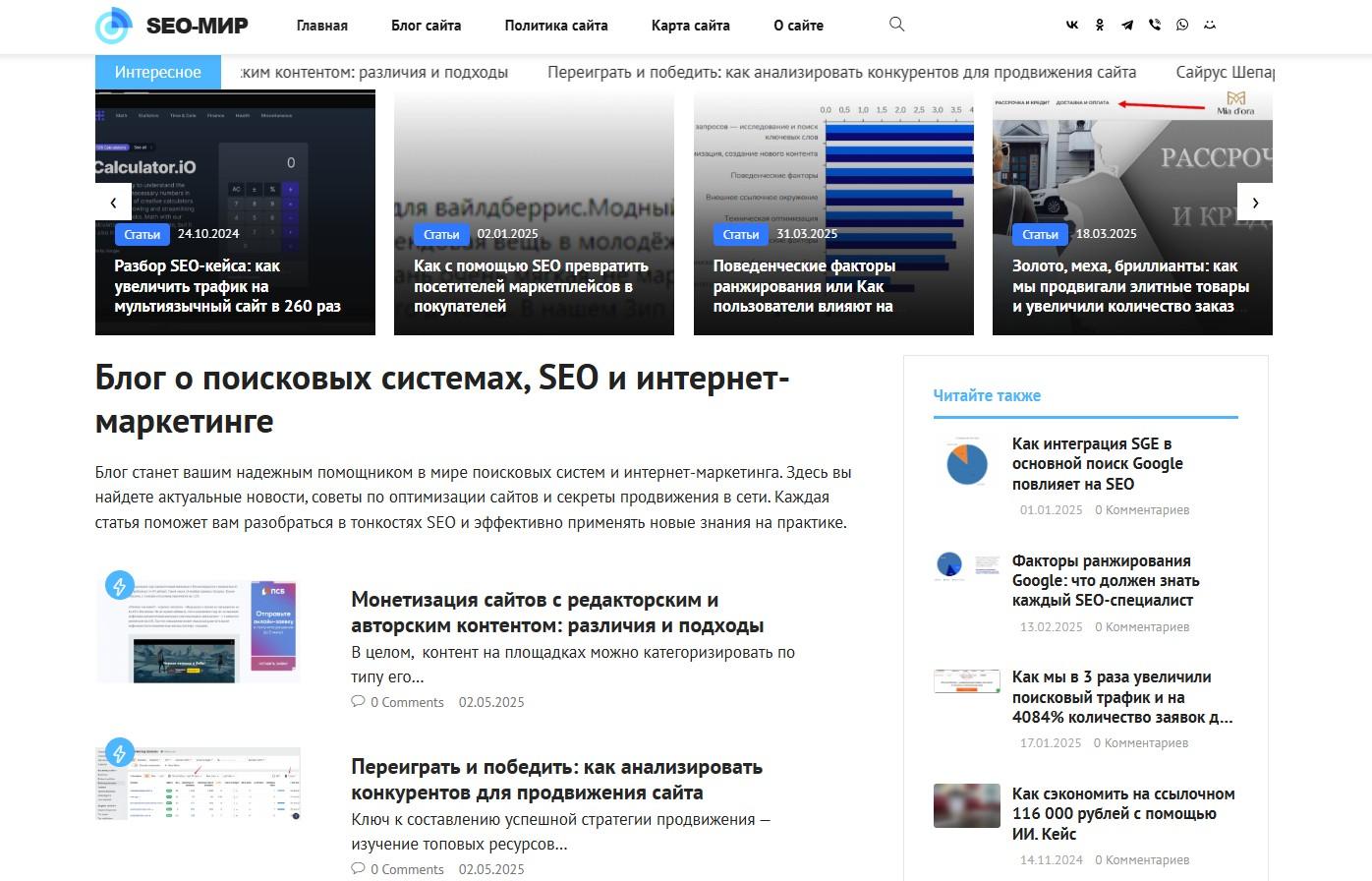Screen dimensions: 1372x881
Task: Open article Переиграть и победить: как анализировать
Action: [x=556, y=780]
